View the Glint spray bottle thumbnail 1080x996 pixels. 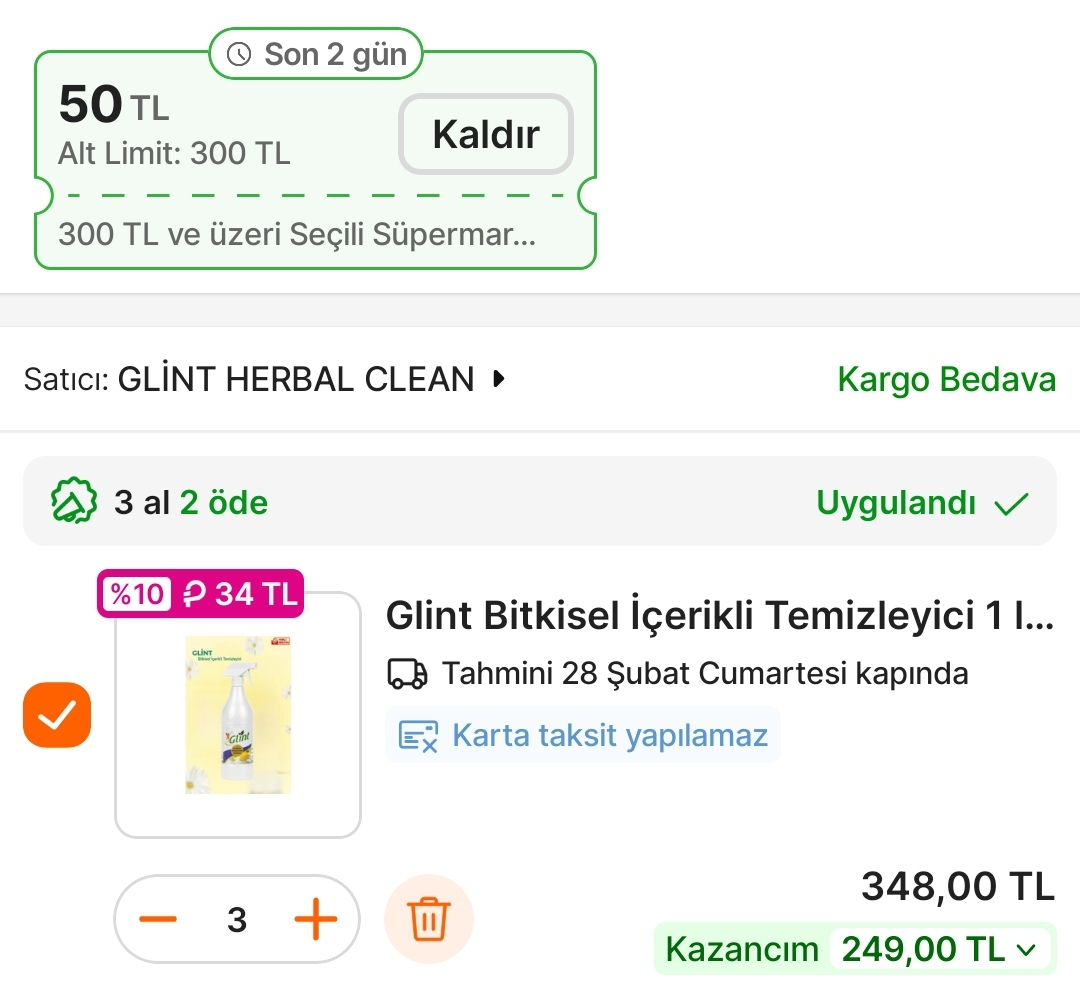238,716
